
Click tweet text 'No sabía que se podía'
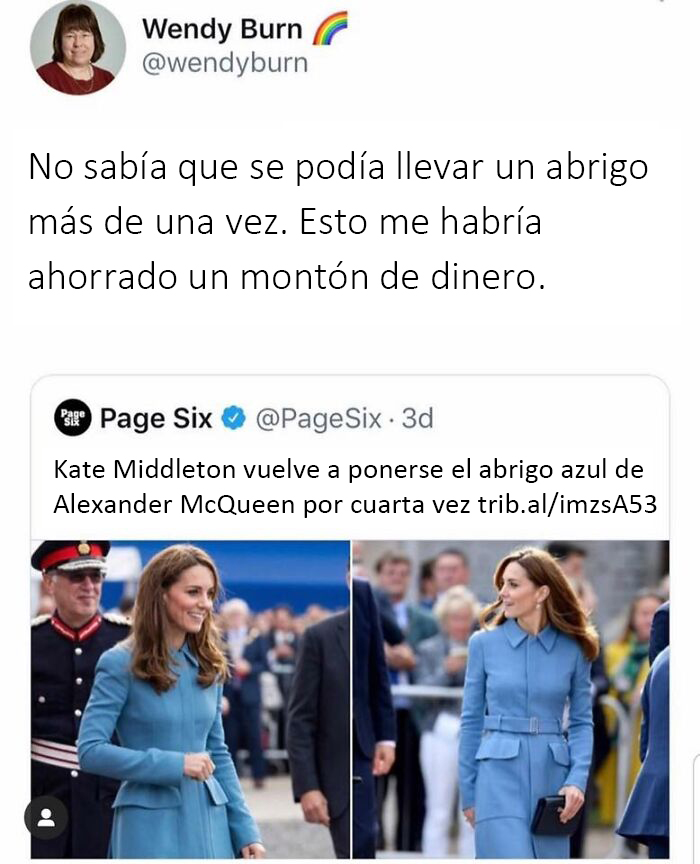tap(207, 167)
